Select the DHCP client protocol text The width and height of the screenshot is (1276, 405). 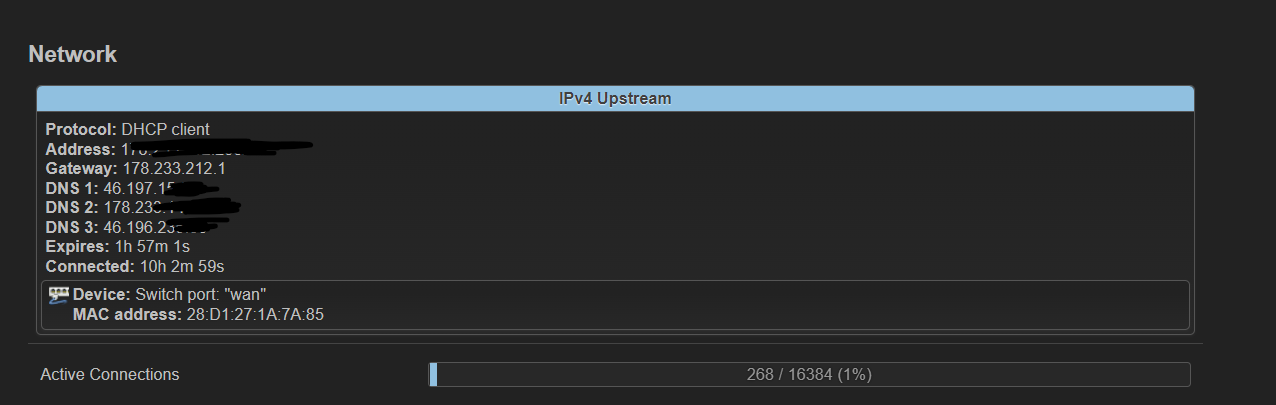pyautogui.click(x=166, y=129)
